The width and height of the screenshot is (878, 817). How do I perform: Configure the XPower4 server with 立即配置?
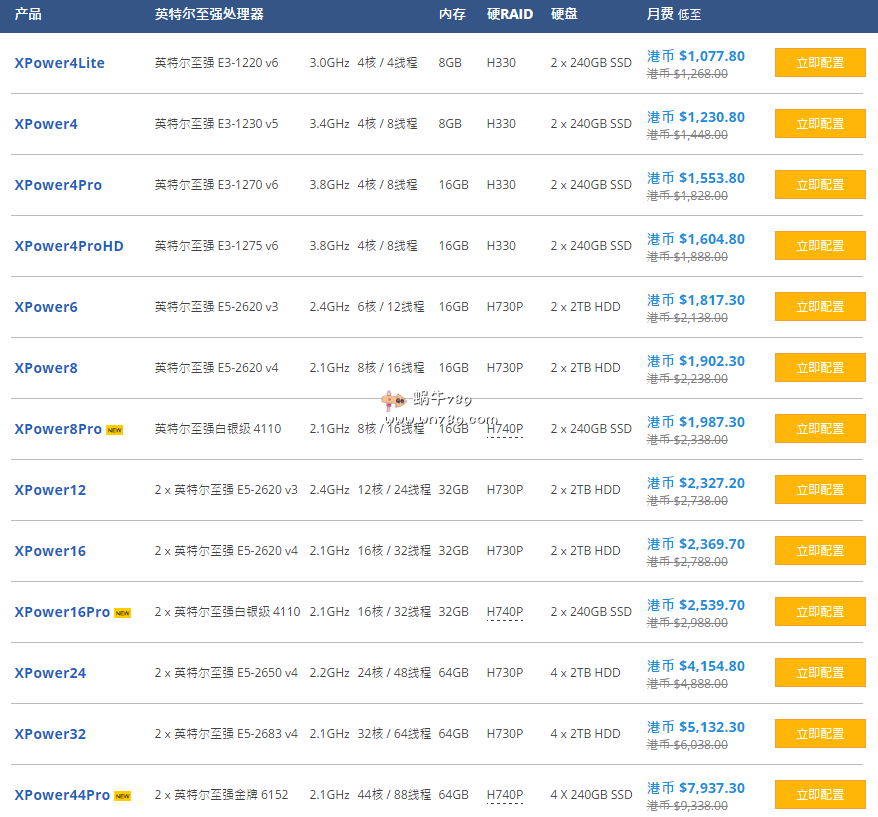click(x=820, y=124)
